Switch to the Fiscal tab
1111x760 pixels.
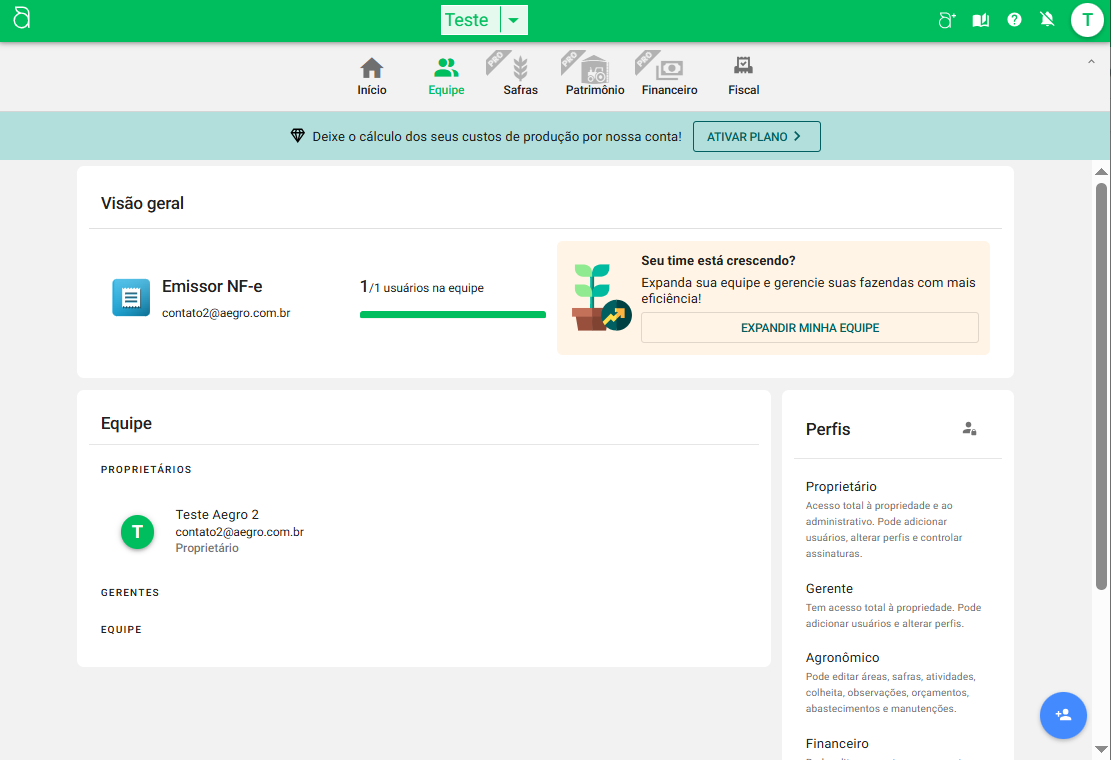coord(743,77)
